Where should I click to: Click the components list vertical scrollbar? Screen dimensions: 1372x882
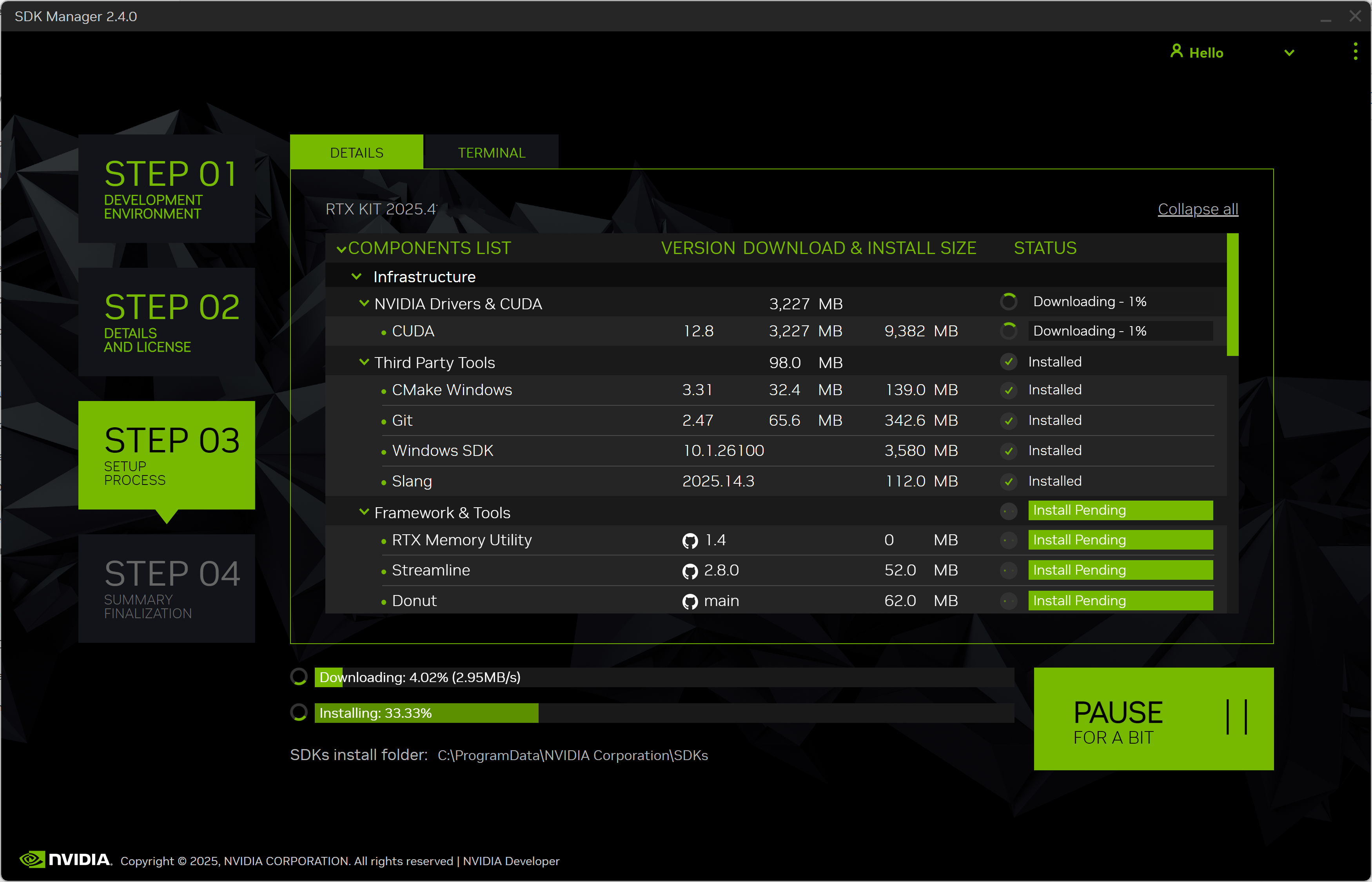pyautogui.click(x=1232, y=295)
